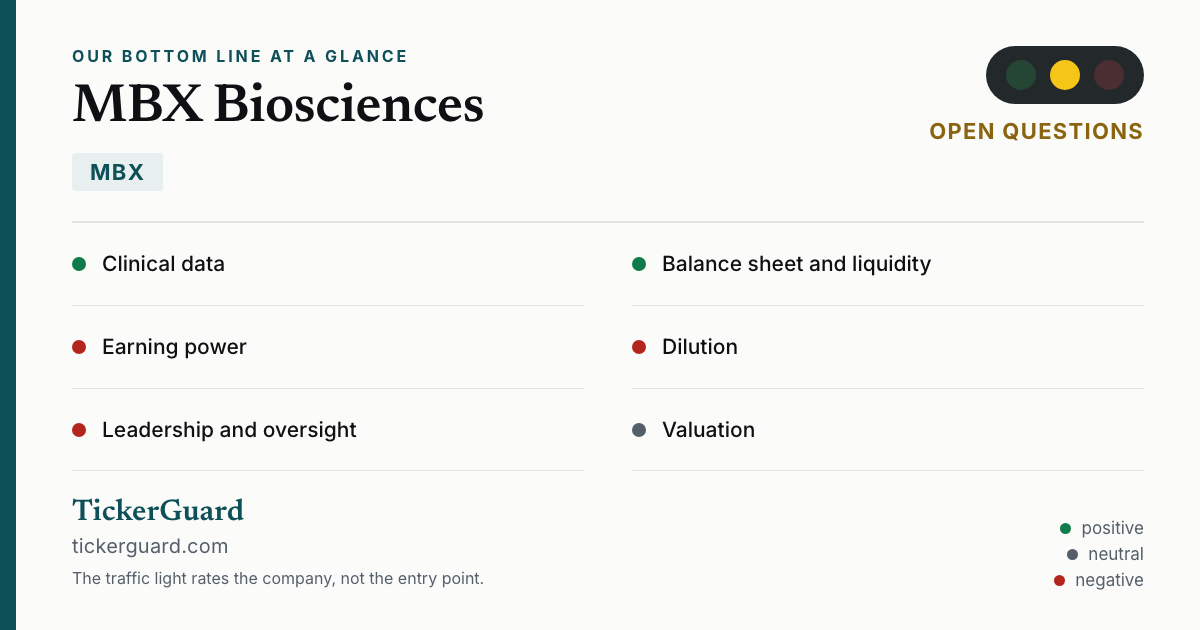Click the green positive legend dot
This screenshot has height=630, width=1200.
[x=1065, y=528]
